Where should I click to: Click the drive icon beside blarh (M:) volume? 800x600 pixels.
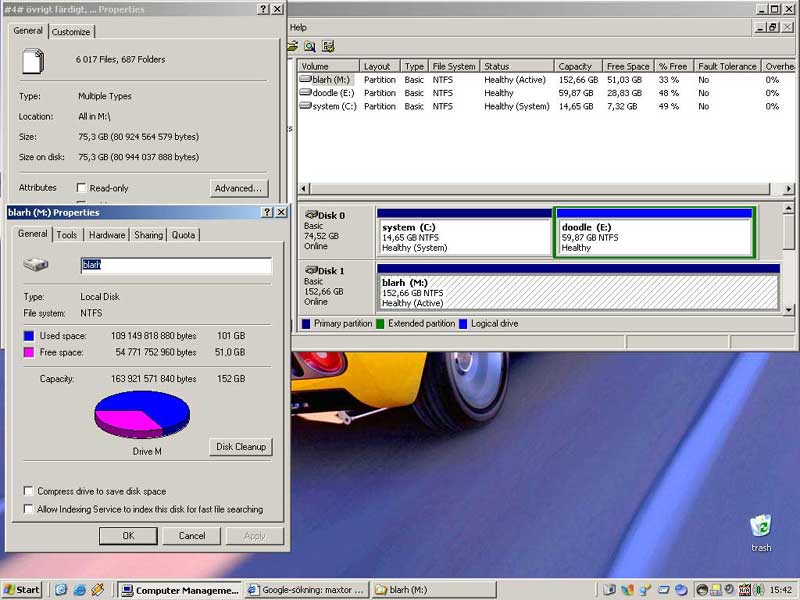[305, 79]
